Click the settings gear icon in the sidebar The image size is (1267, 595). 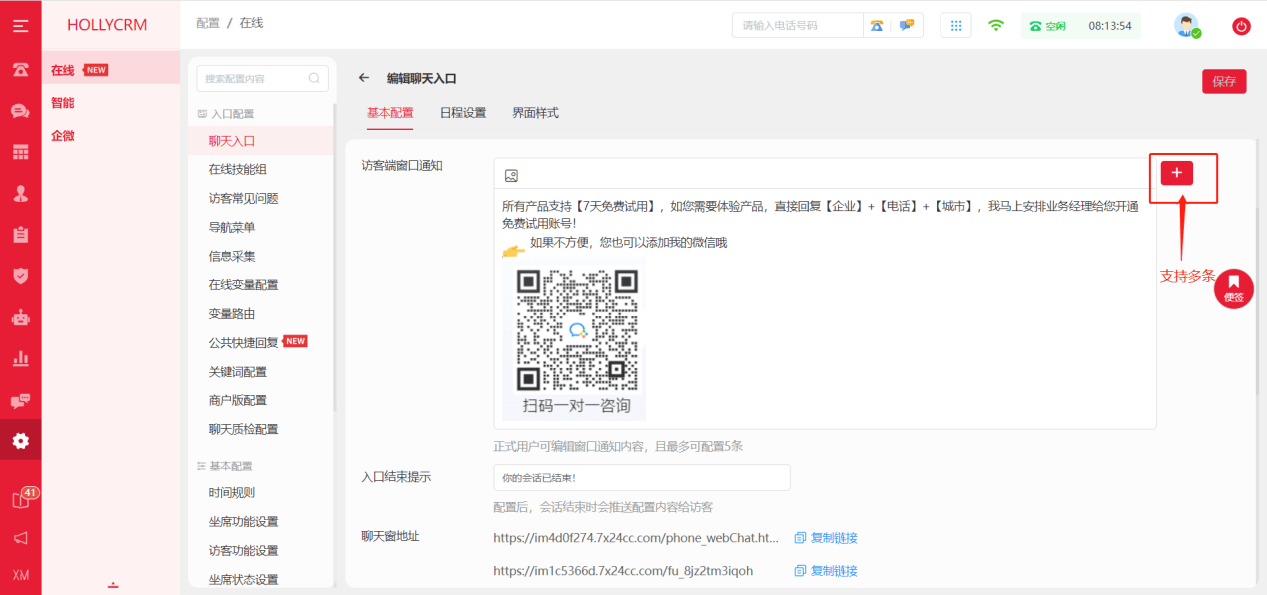20,440
